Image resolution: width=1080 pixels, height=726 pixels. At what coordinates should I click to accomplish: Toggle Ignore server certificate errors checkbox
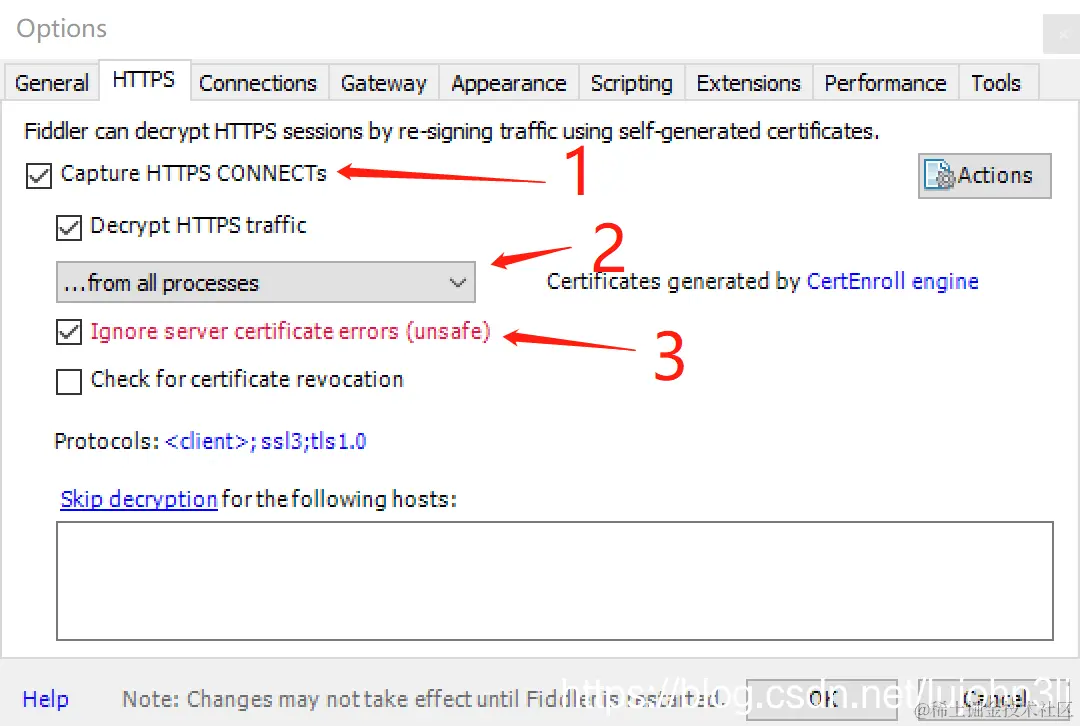(69, 332)
